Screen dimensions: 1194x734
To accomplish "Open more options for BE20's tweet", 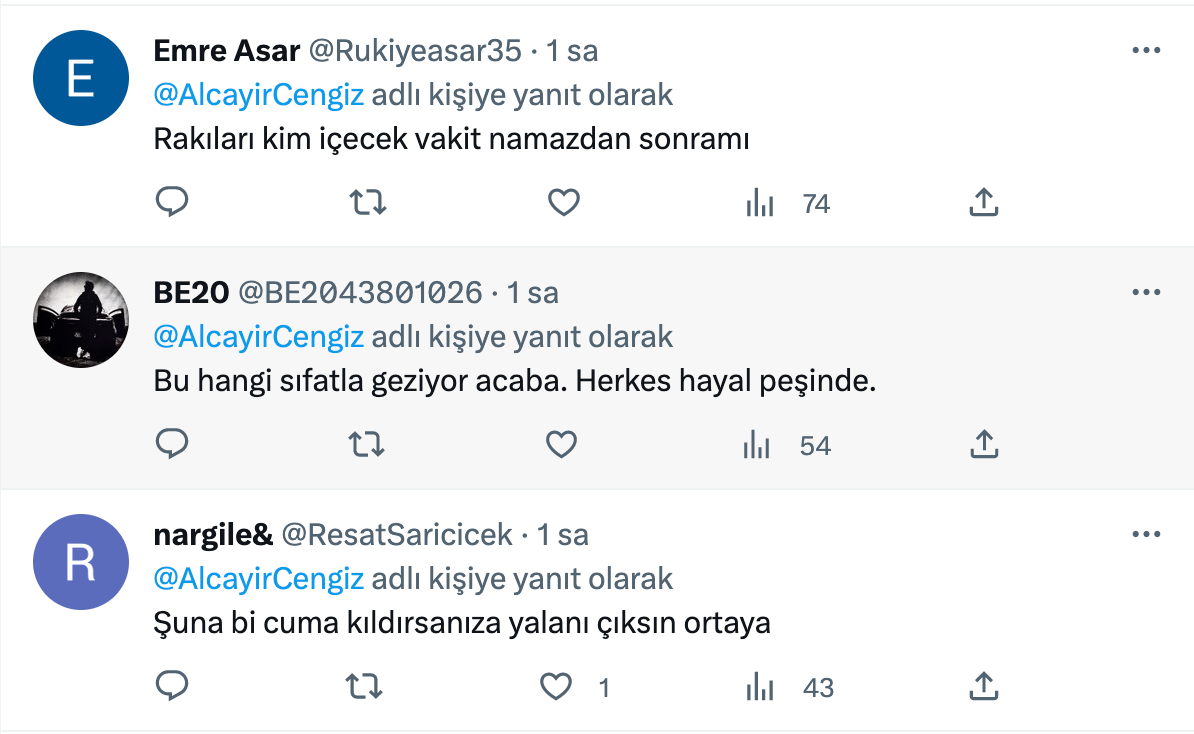I will (x=1146, y=292).
